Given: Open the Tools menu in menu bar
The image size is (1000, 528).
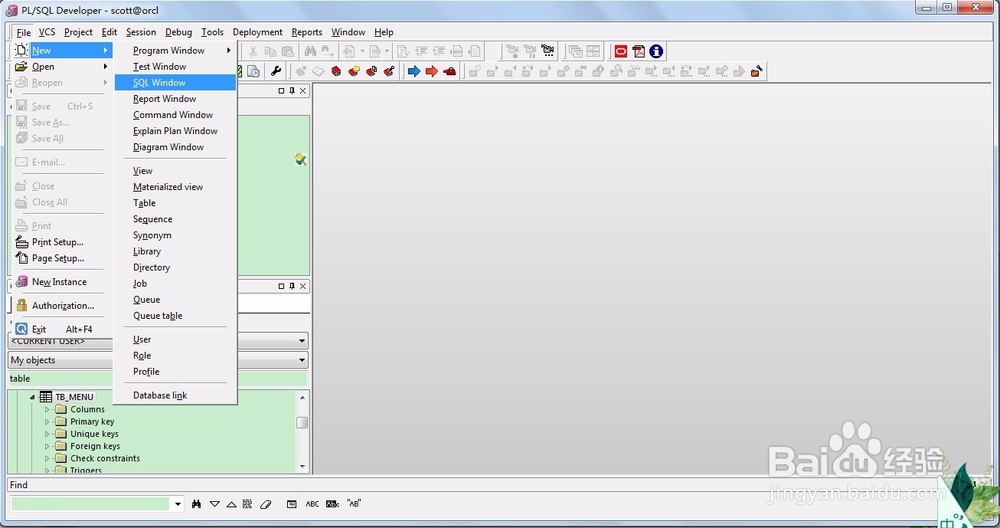Looking at the screenshot, I should click(212, 32).
